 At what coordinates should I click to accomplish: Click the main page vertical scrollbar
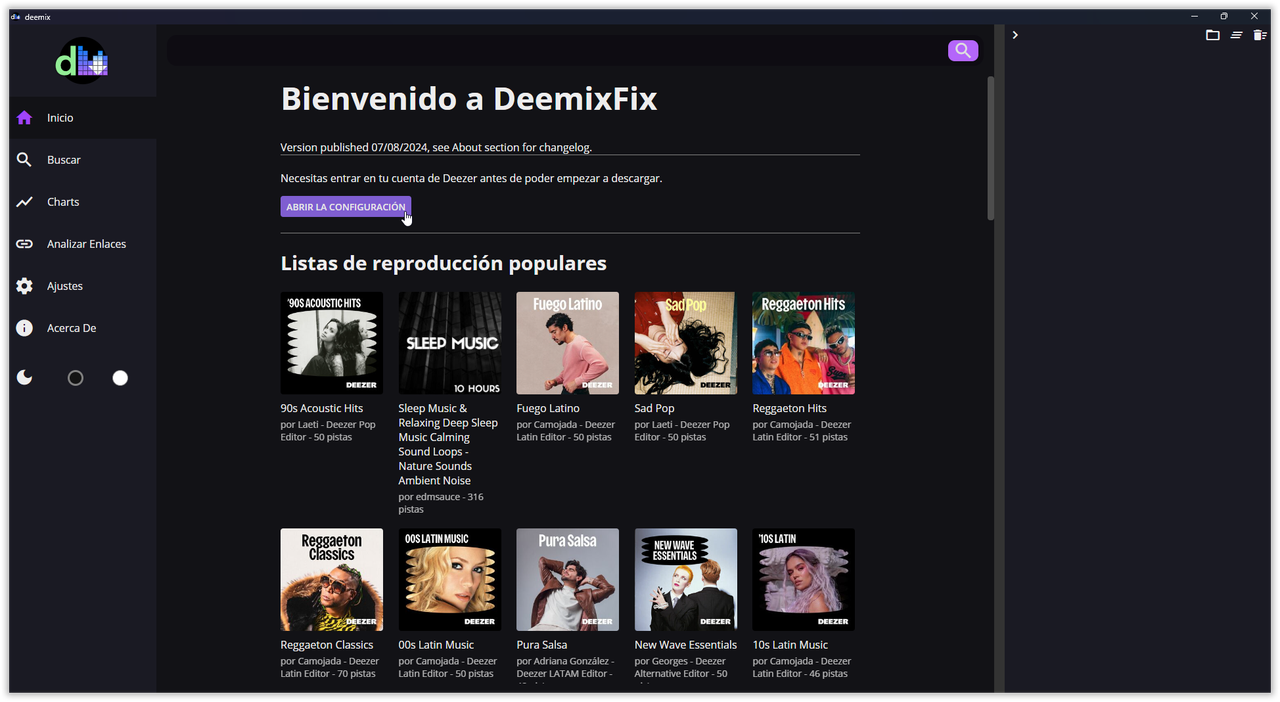click(991, 148)
